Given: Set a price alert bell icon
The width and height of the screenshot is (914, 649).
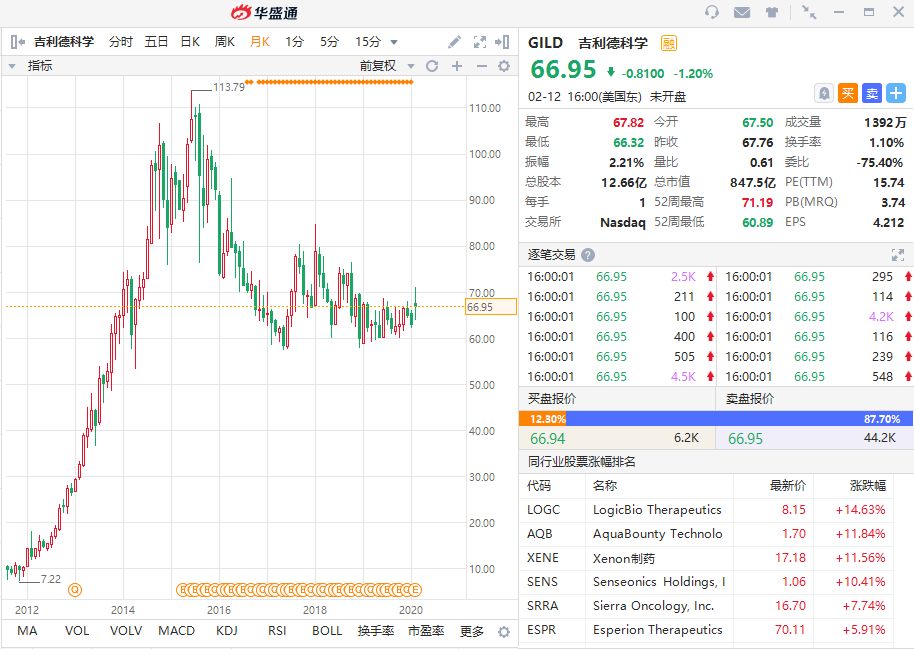Looking at the screenshot, I should (x=824, y=93).
